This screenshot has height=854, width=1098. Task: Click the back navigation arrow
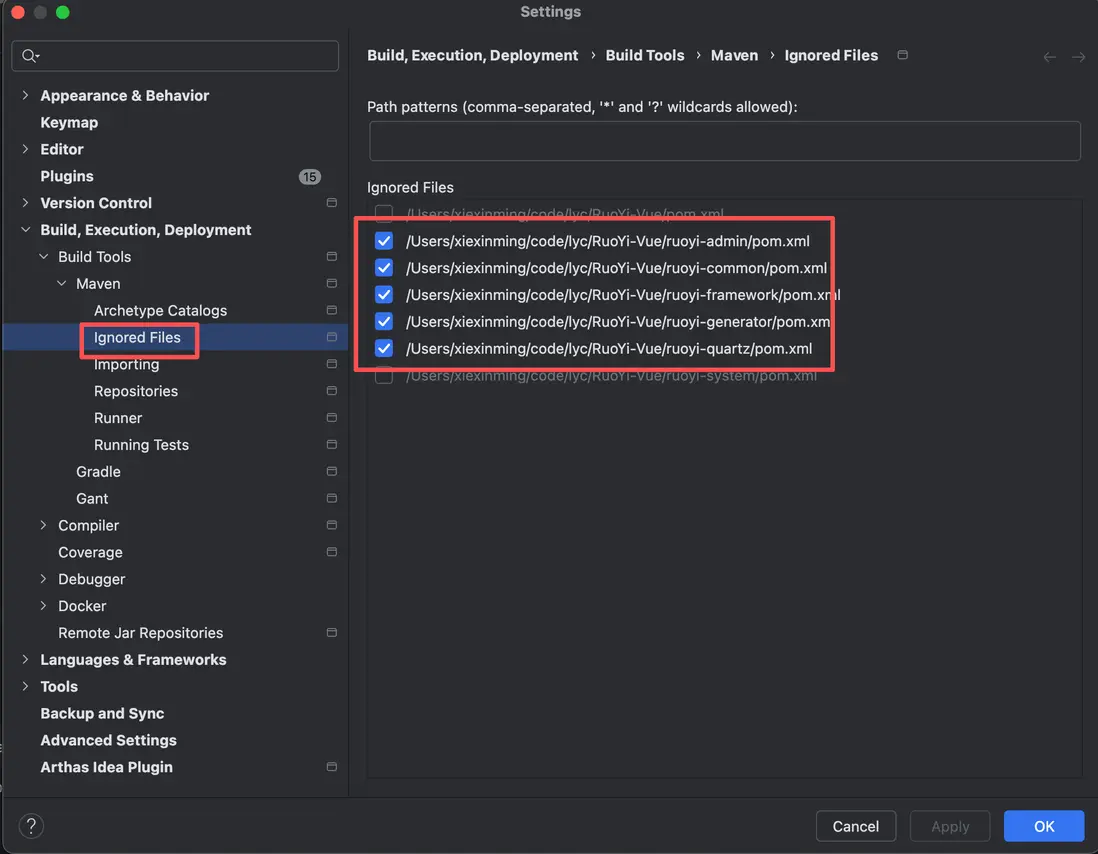(x=1049, y=57)
